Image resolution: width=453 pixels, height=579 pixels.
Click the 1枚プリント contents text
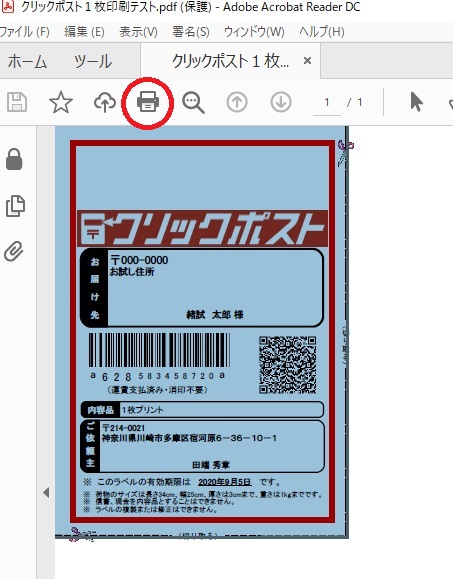click(x=143, y=410)
